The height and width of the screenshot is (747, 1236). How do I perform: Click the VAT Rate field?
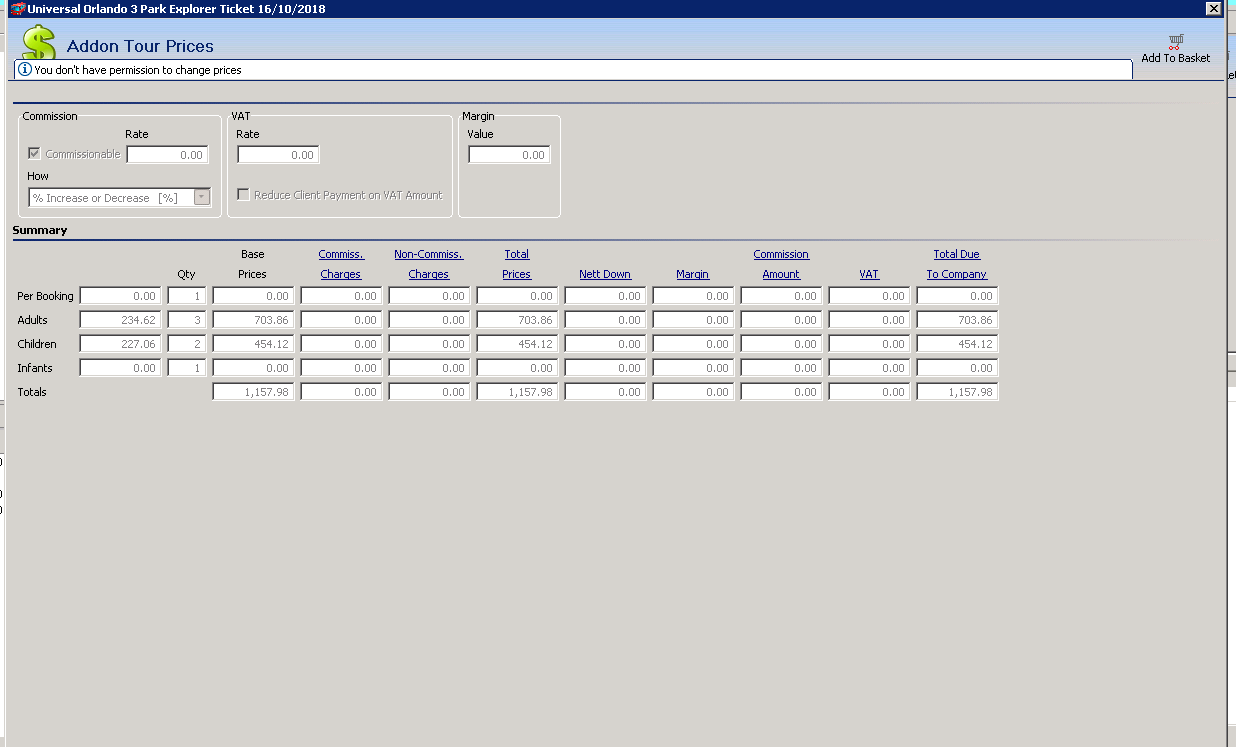[278, 155]
